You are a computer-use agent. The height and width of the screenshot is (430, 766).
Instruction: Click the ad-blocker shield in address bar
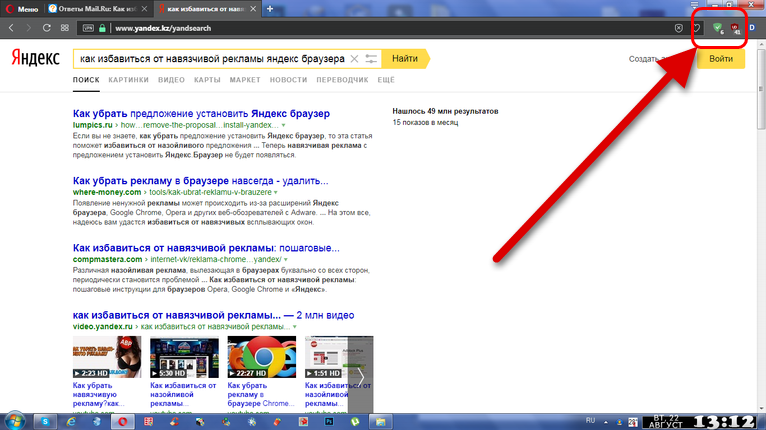pos(679,28)
